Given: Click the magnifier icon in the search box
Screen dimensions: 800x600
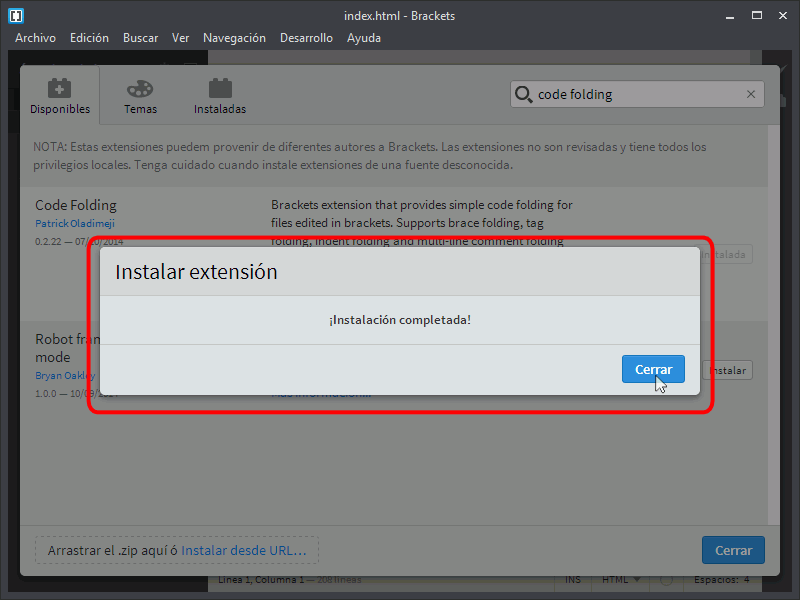Looking at the screenshot, I should point(523,94).
